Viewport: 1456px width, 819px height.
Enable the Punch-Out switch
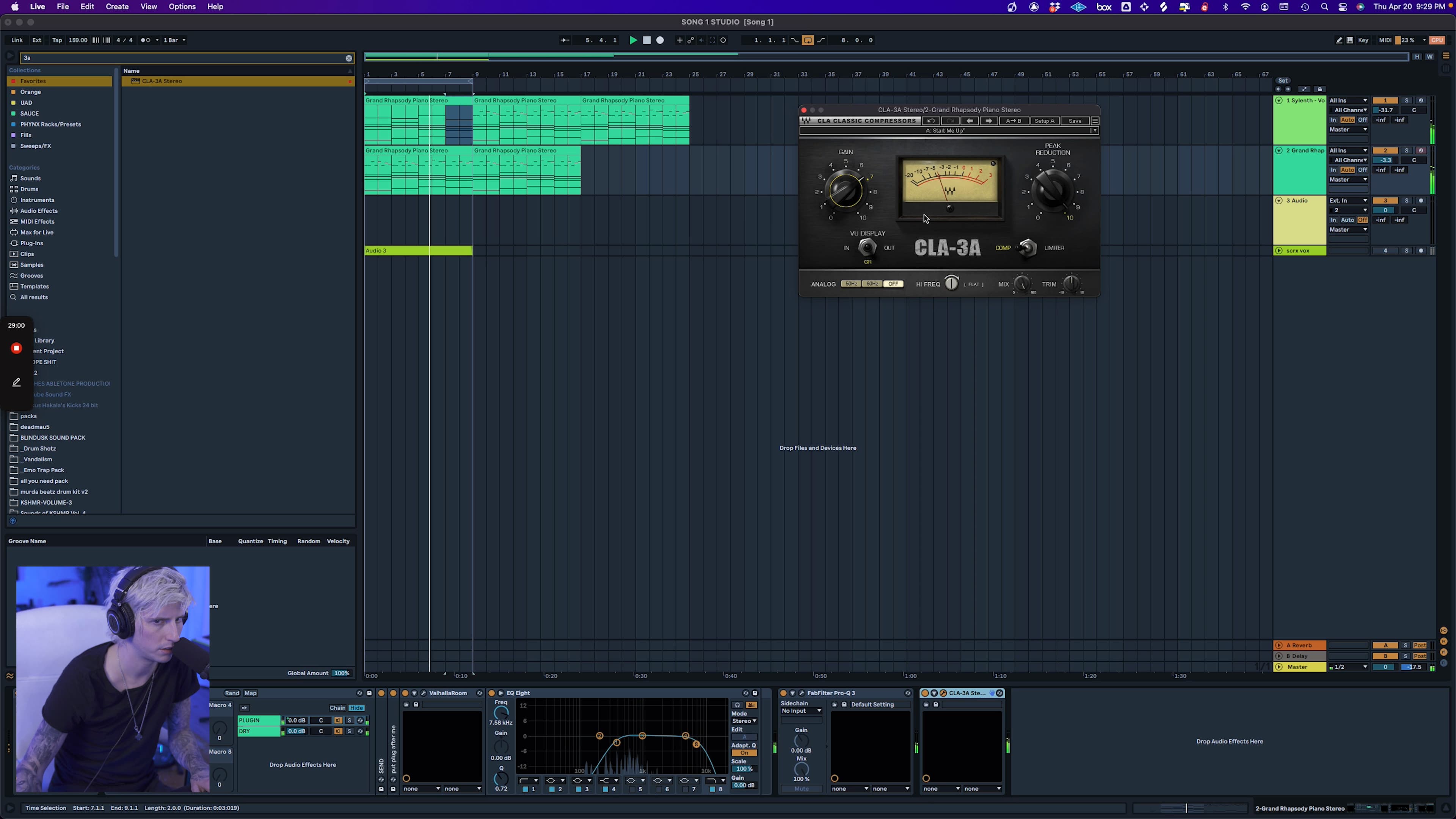(821, 40)
